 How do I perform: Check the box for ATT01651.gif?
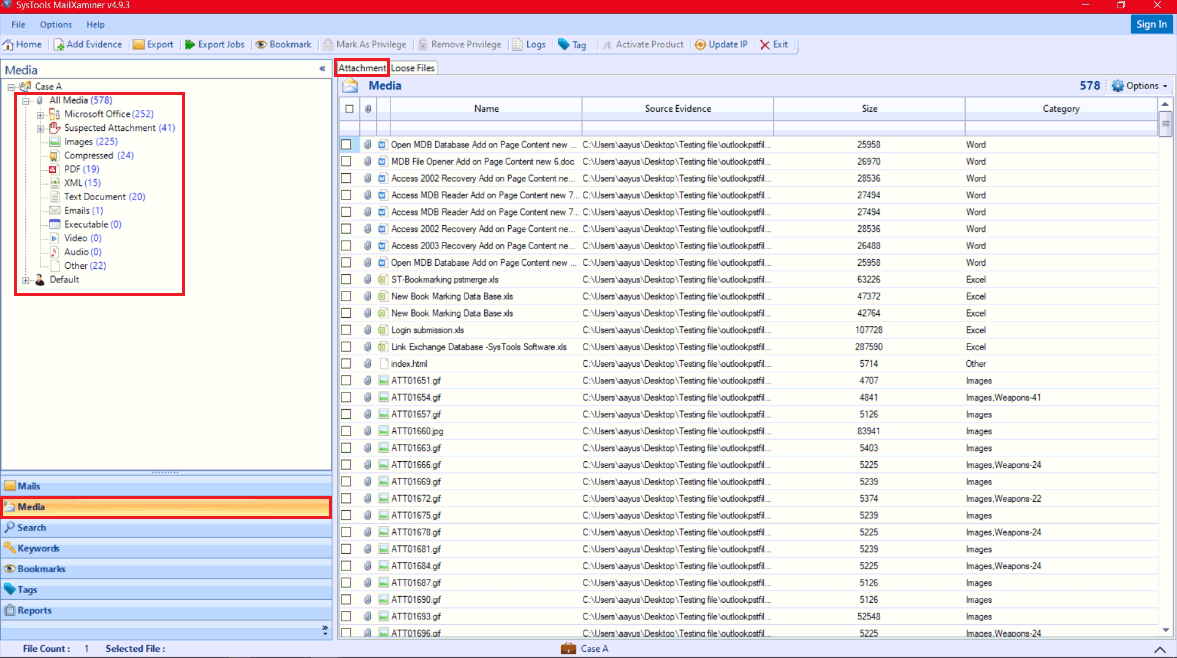point(346,380)
